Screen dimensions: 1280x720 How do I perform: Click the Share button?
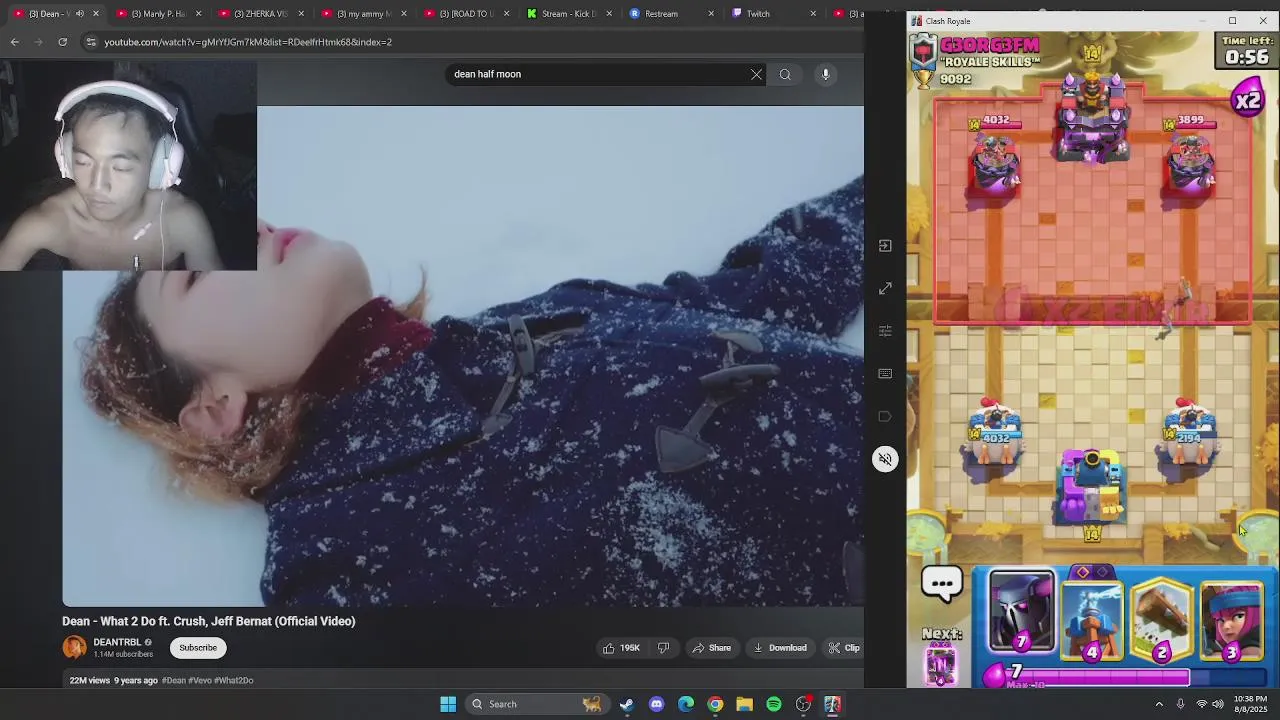click(x=712, y=648)
